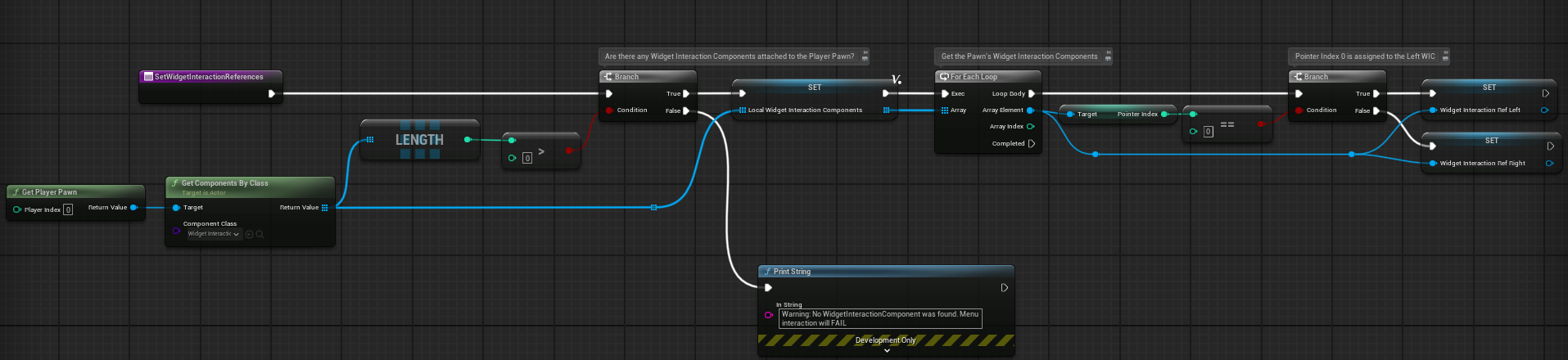Click the Loop Body exec pin

click(x=1032, y=94)
